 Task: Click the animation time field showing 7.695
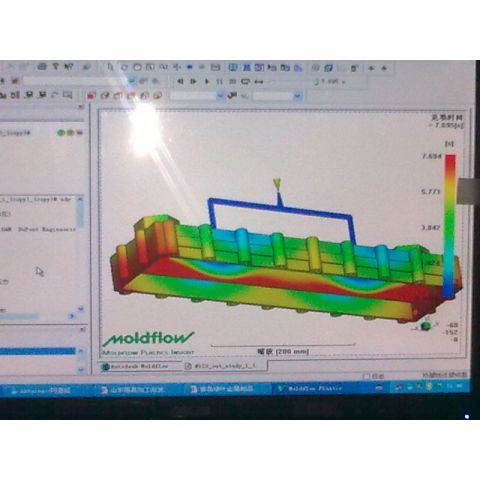coord(333,82)
